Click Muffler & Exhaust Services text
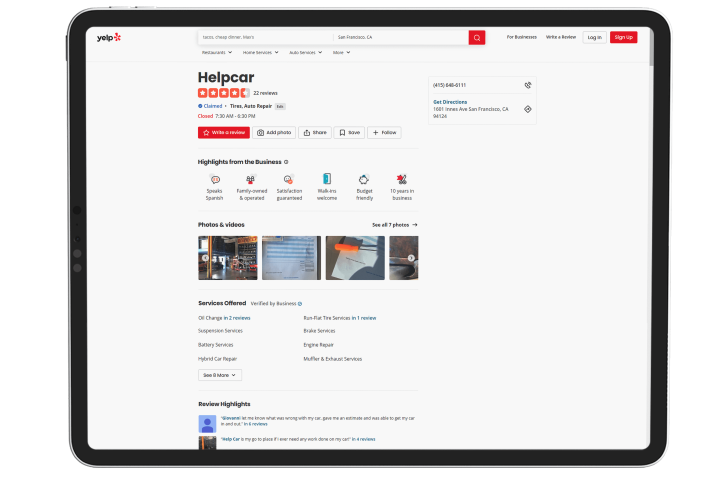Viewport: 713px width, 480px height. [x=333, y=359]
